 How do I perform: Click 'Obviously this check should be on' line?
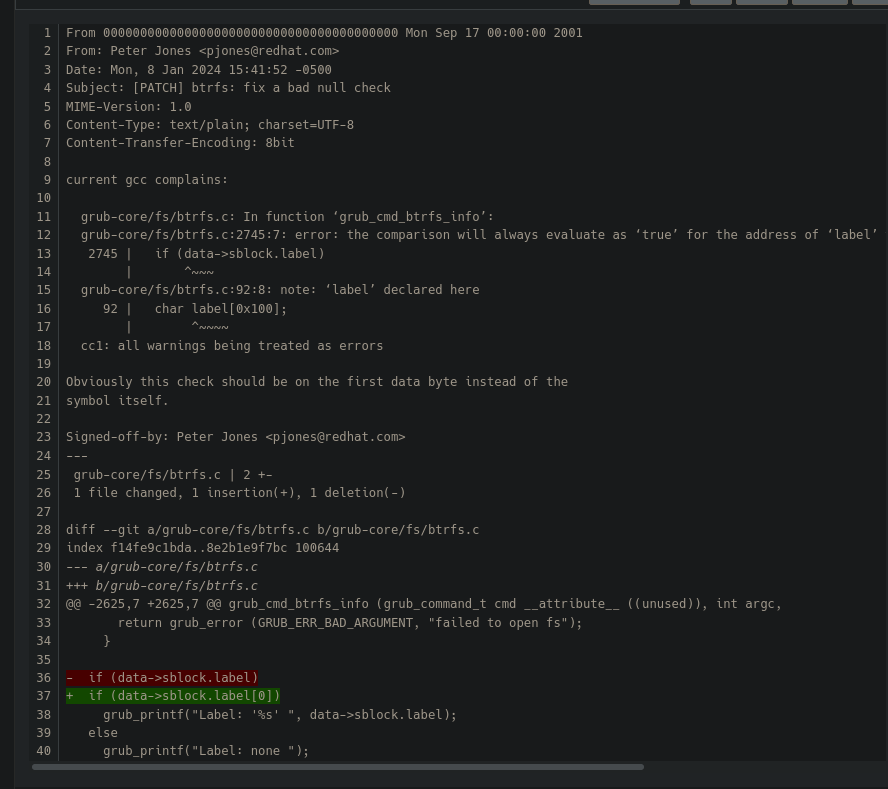pyautogui.click(x=317, y=382)
